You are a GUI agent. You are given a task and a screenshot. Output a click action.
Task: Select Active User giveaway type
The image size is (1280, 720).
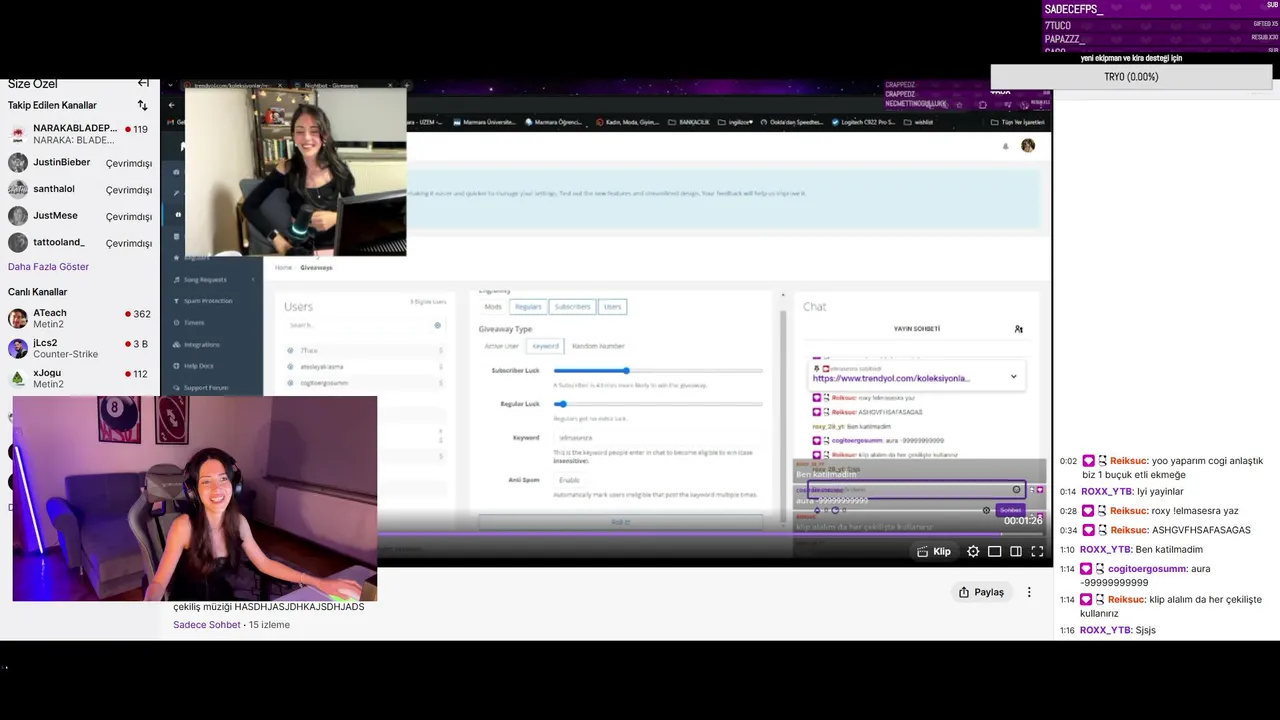click(502, 346)
